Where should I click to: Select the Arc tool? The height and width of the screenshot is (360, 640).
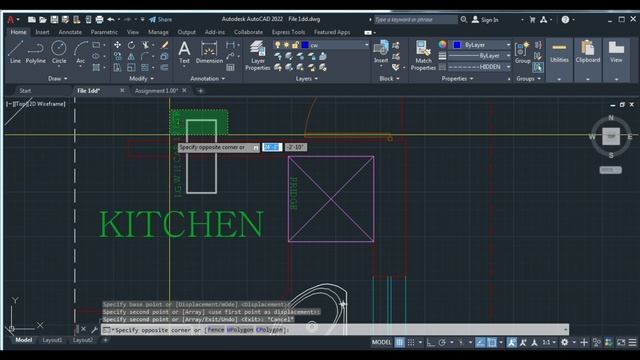(81, 52)
